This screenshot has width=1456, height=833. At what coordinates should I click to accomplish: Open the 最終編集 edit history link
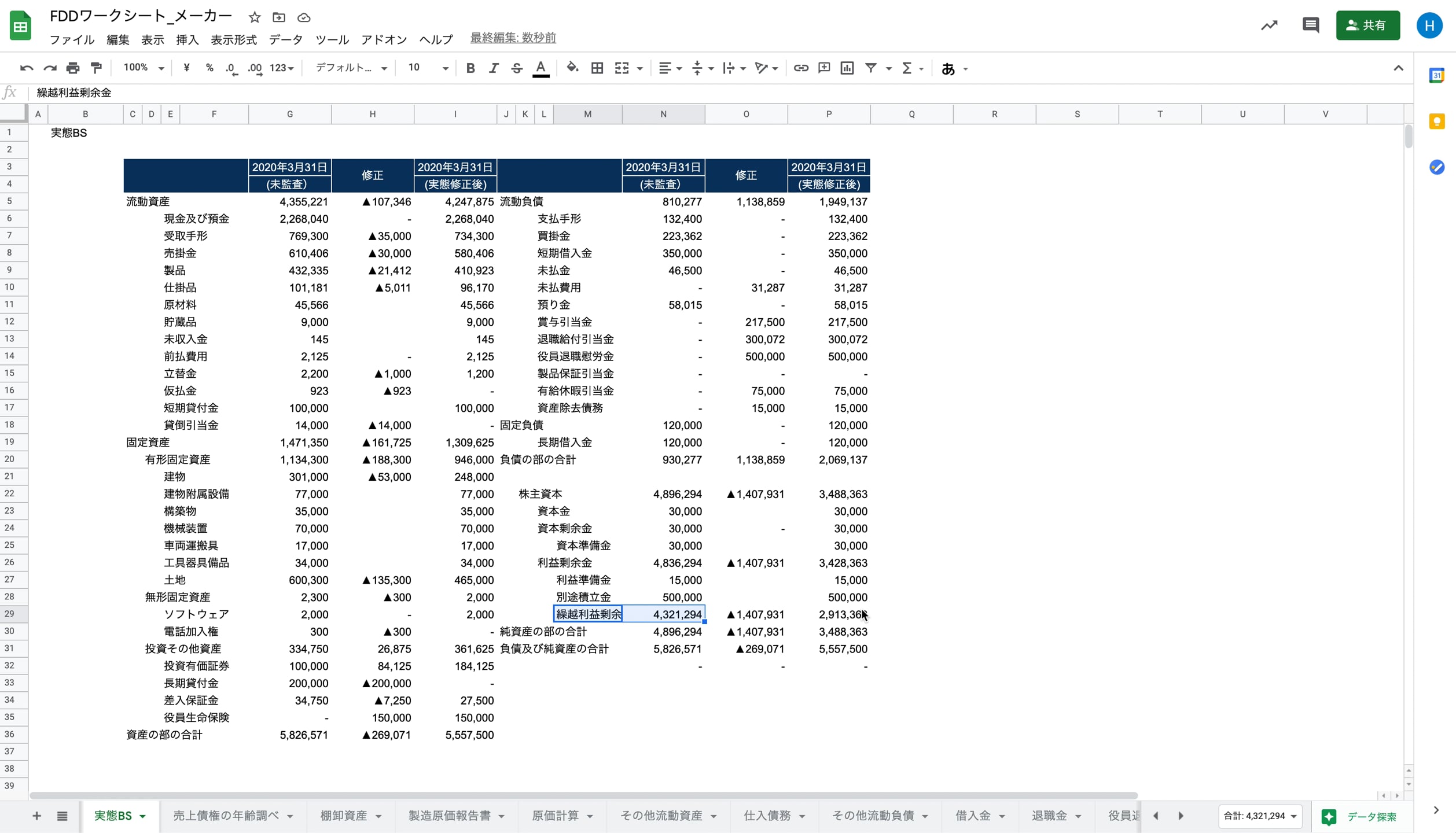[x=513, y=38]
